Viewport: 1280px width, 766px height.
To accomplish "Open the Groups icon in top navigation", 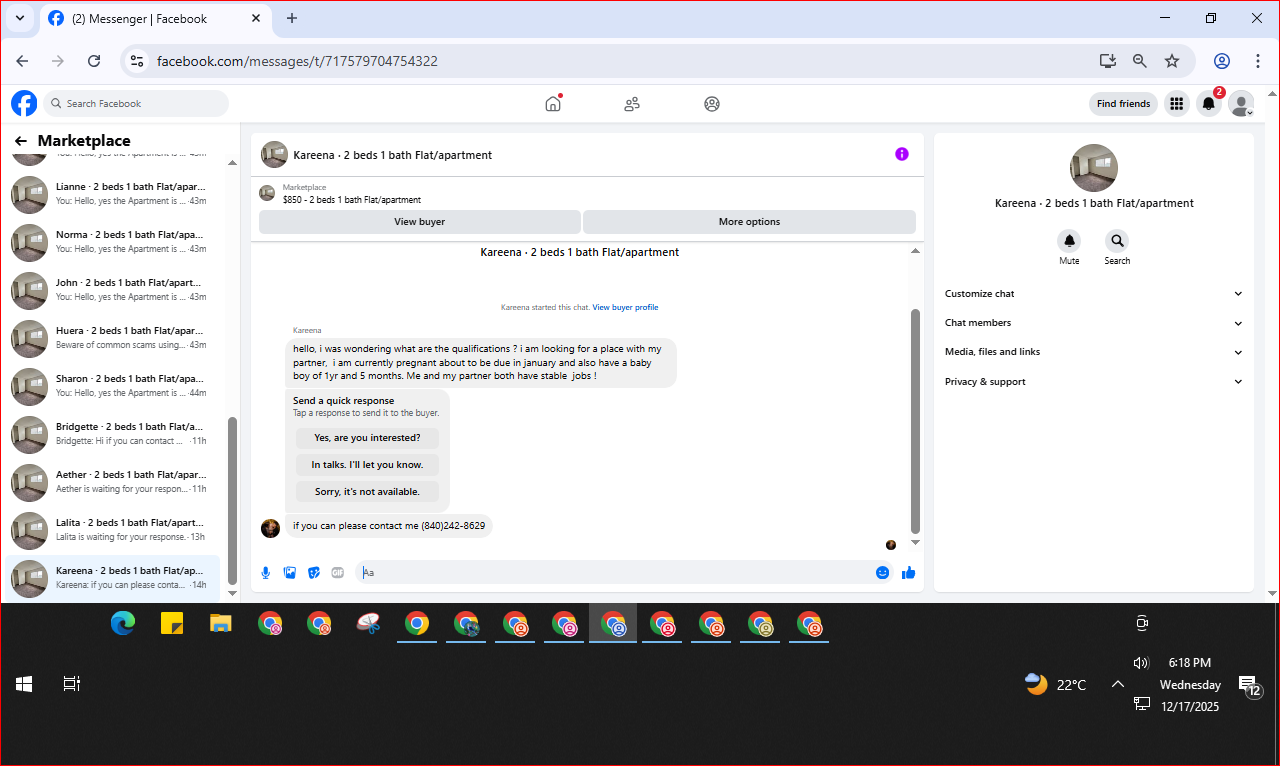I will click(x=712, y=103).
